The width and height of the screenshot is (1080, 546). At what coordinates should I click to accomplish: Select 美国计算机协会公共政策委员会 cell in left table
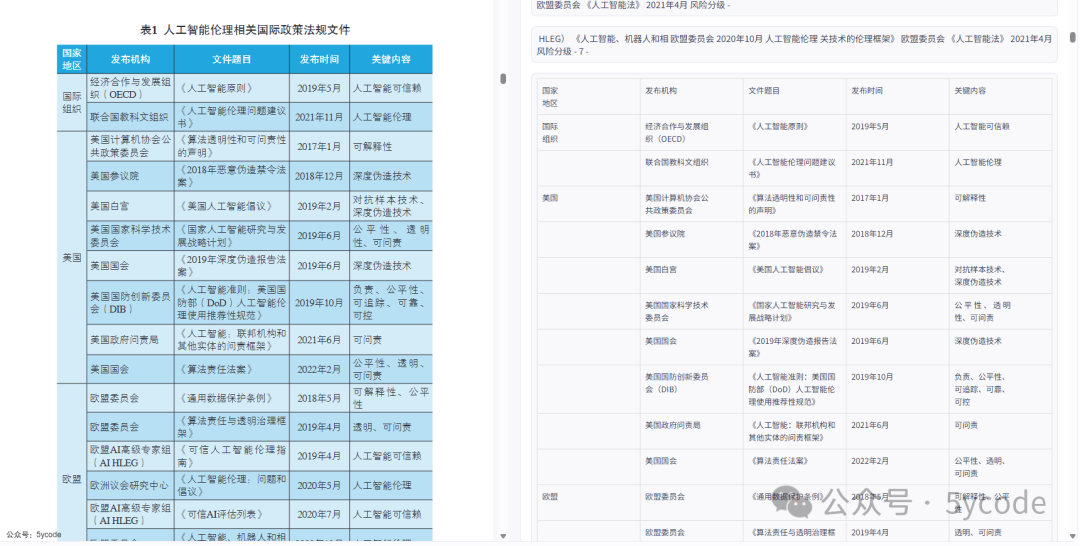click(x=130, y=146)
